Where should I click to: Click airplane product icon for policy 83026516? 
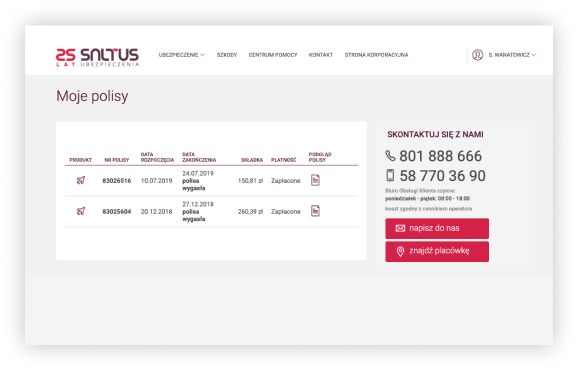81,180
